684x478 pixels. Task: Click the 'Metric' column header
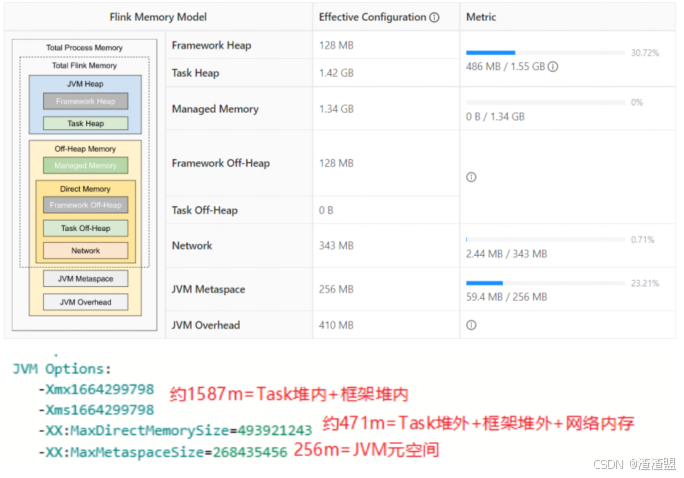[481, 17]
